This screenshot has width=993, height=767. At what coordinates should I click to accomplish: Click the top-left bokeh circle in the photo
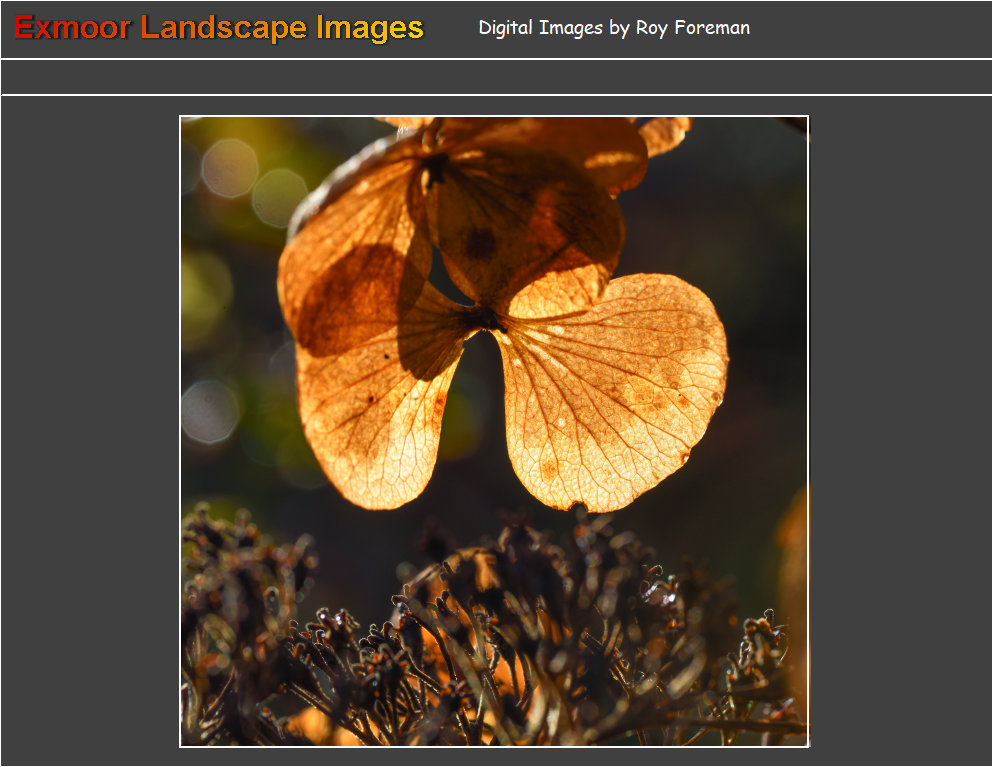(229, 167)
